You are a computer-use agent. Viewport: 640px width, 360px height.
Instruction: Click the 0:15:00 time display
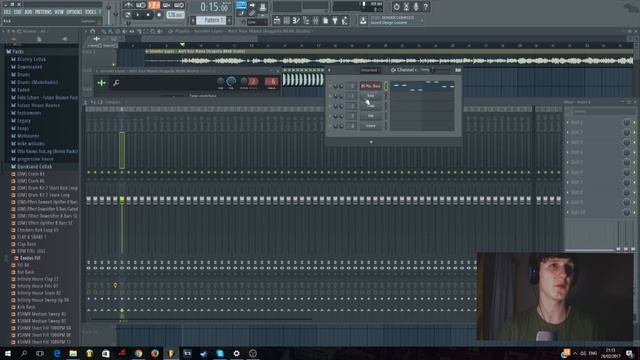tap(215, 7)
